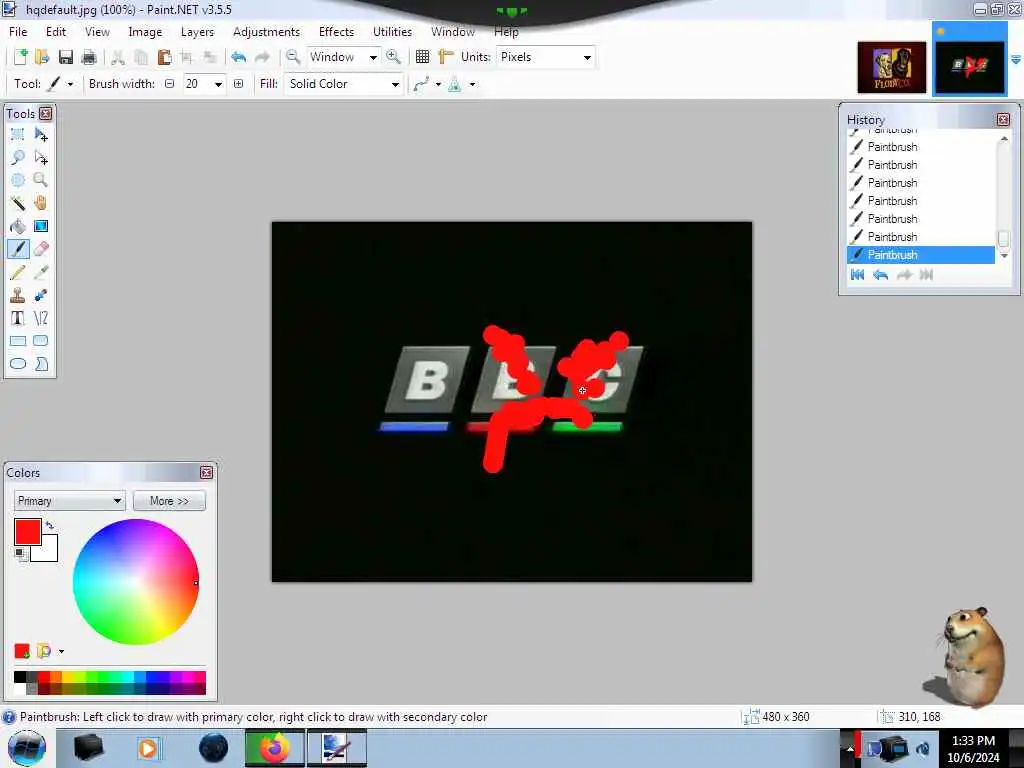Screen dimensions: 1024x768
Task: Toggle the rulers display
Action: tap(446, 57)
